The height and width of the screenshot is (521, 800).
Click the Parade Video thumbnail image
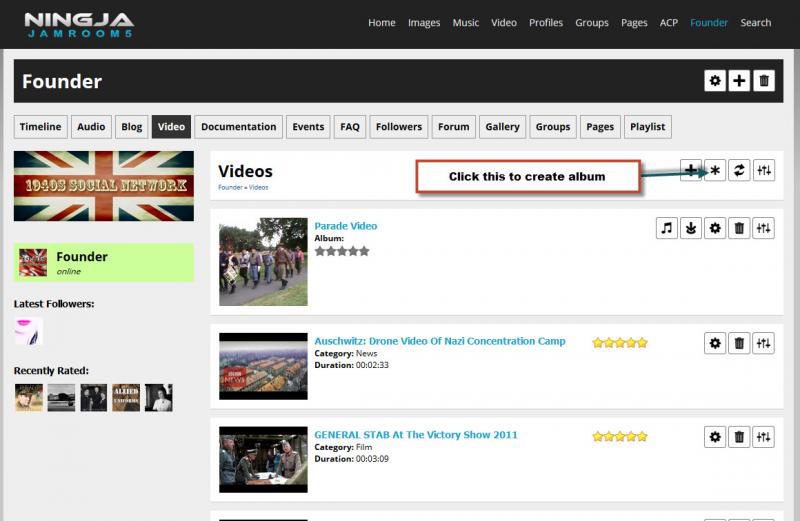tap(263, 262)
